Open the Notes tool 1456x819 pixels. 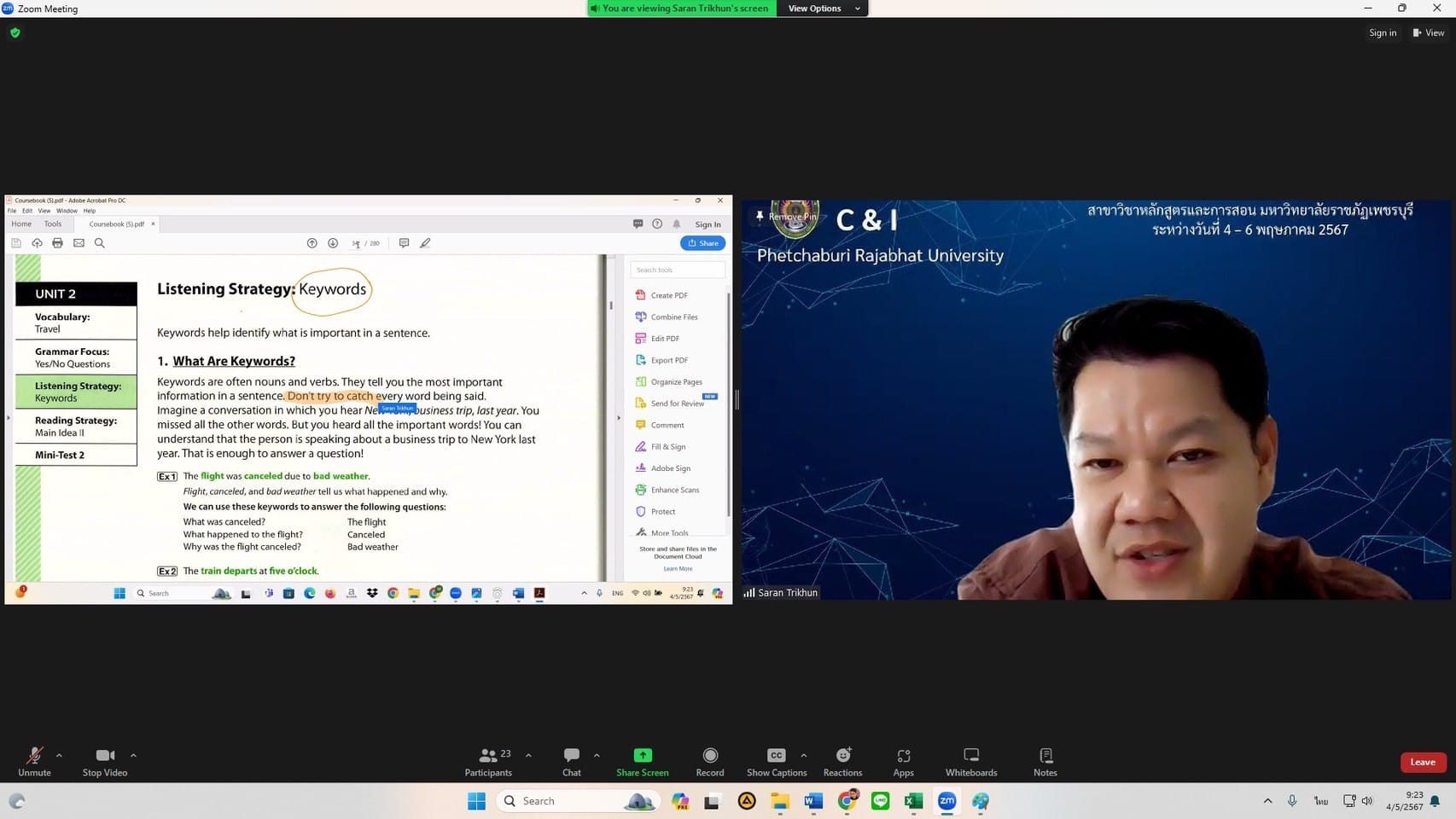pyautogui.click(x=1045, y=762)
